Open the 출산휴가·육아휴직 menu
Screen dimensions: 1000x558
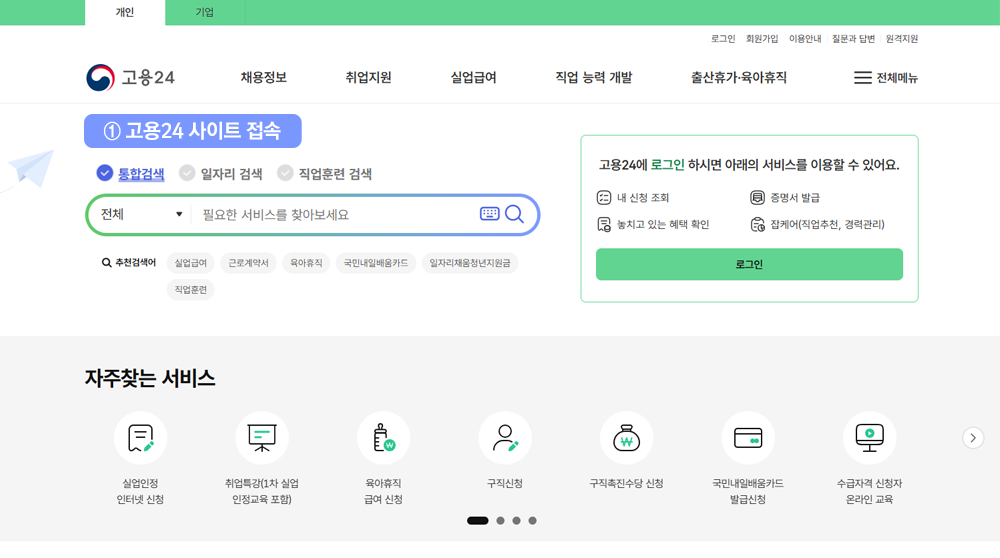pyautogui.click(x=739, y=78)
